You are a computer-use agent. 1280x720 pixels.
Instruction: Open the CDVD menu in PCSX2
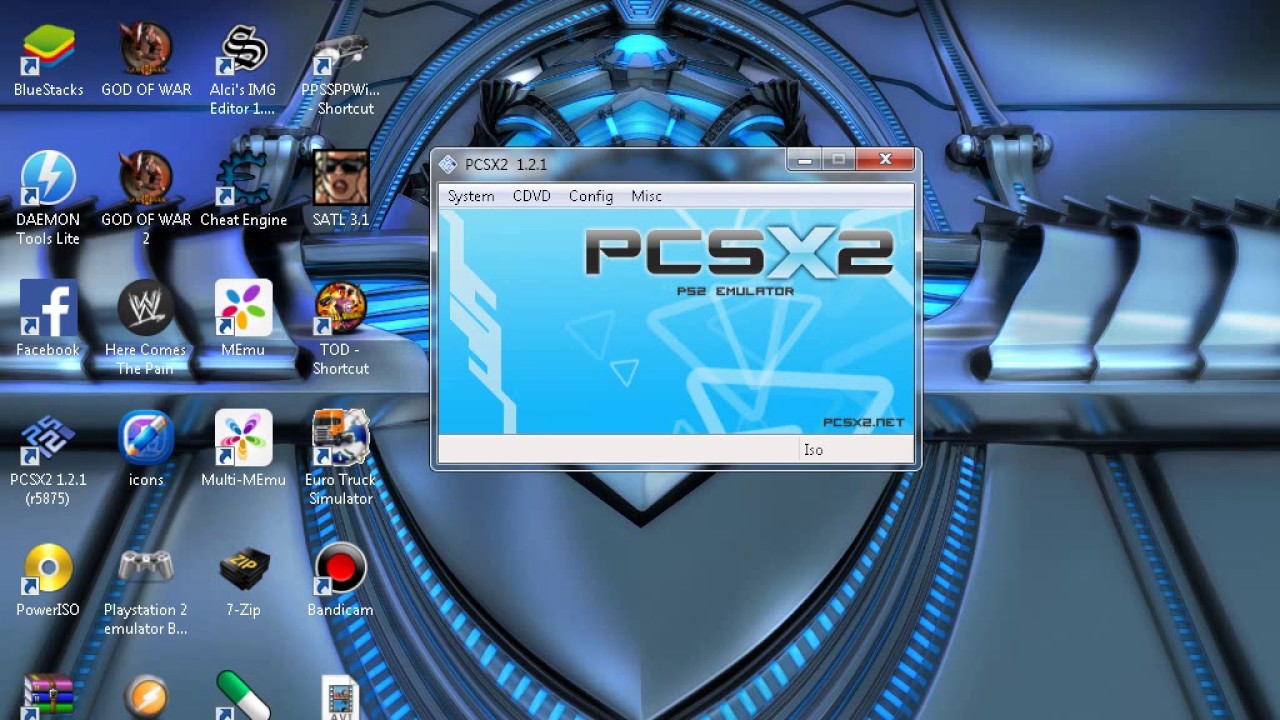point(532,196)
